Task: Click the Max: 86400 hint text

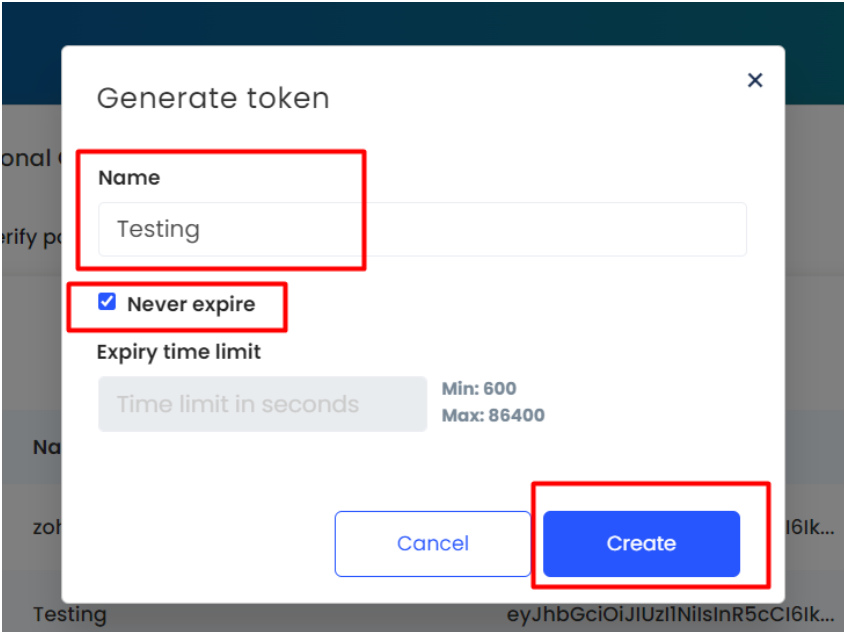Action: click(x=493, y=415)
